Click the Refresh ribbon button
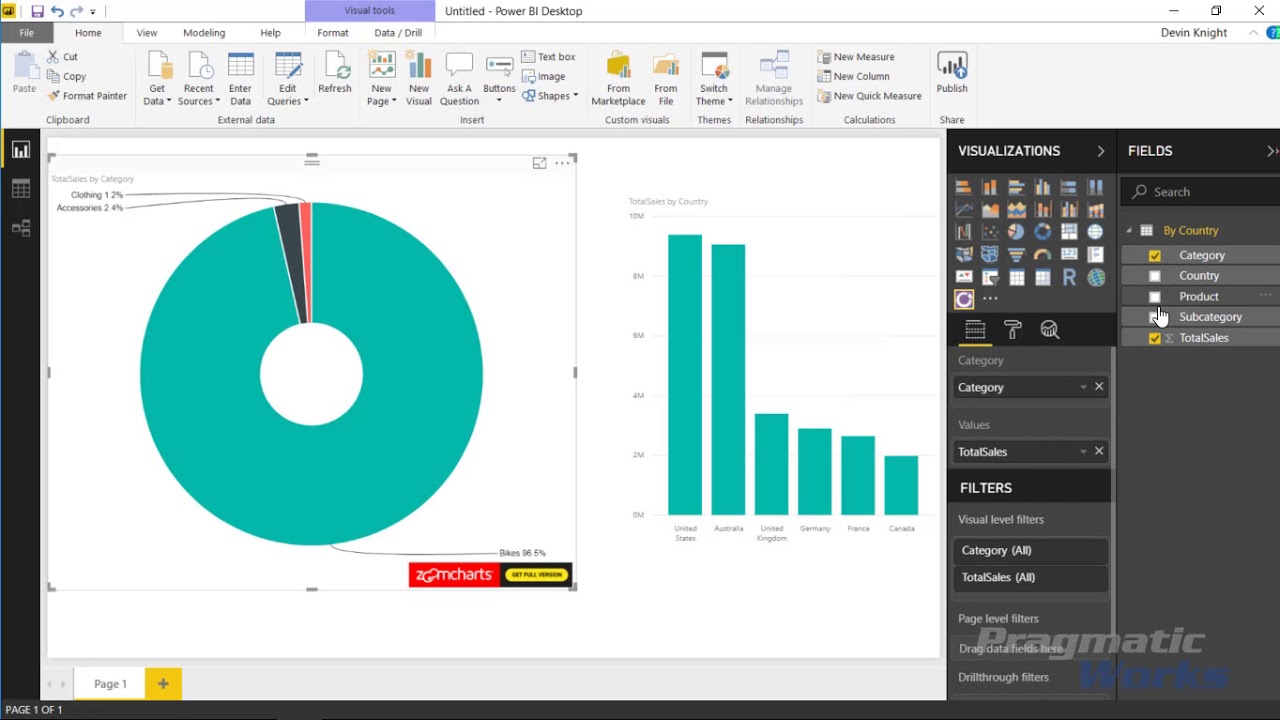 [335, 74]
